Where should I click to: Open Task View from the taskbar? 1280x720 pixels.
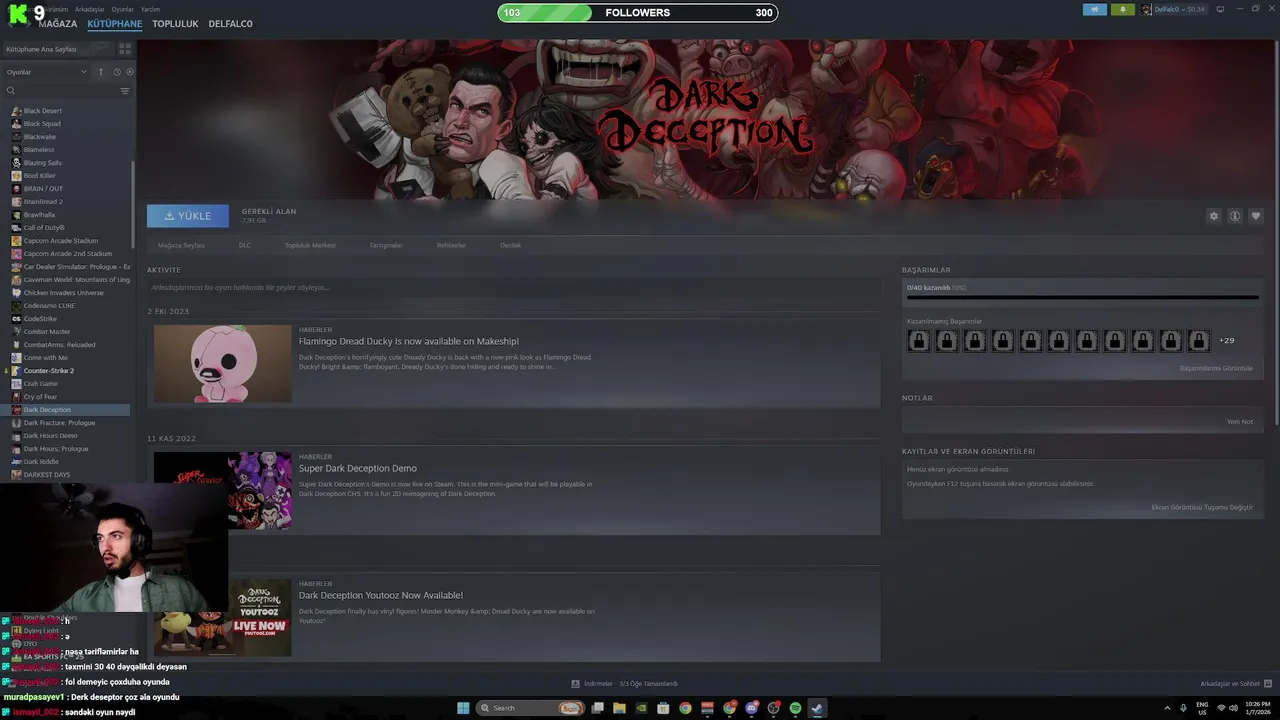coord(597,708)
